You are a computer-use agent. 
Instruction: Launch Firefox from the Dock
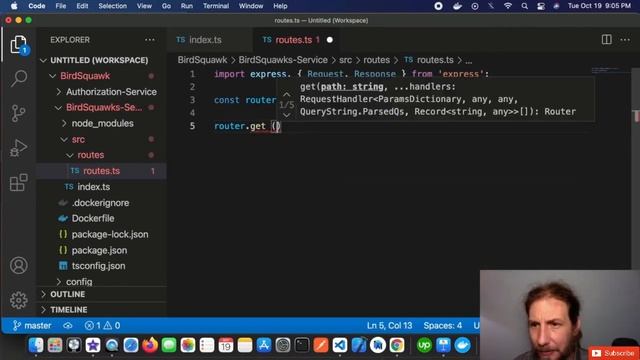(150, 345)
